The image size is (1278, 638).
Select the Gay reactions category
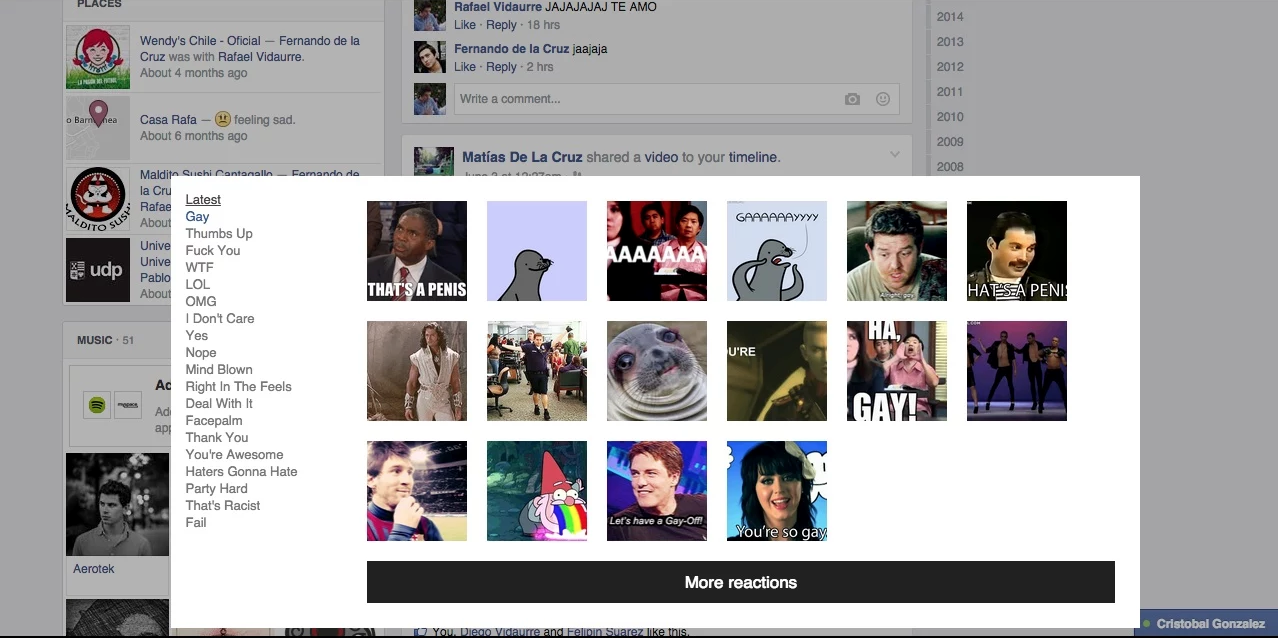[x=197, y=217]
